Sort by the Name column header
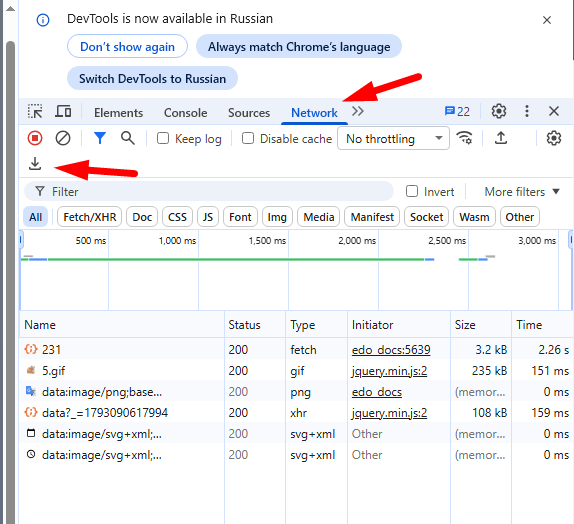Image resolution: width=574 pixels, height=524 pixels. coord(122,324)
